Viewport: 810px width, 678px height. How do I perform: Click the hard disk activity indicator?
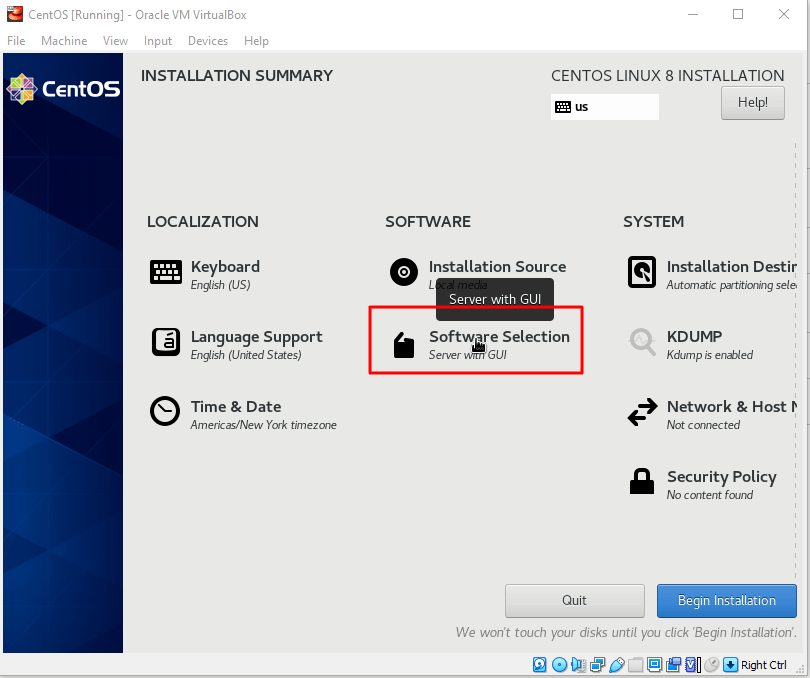pos(539,665)
